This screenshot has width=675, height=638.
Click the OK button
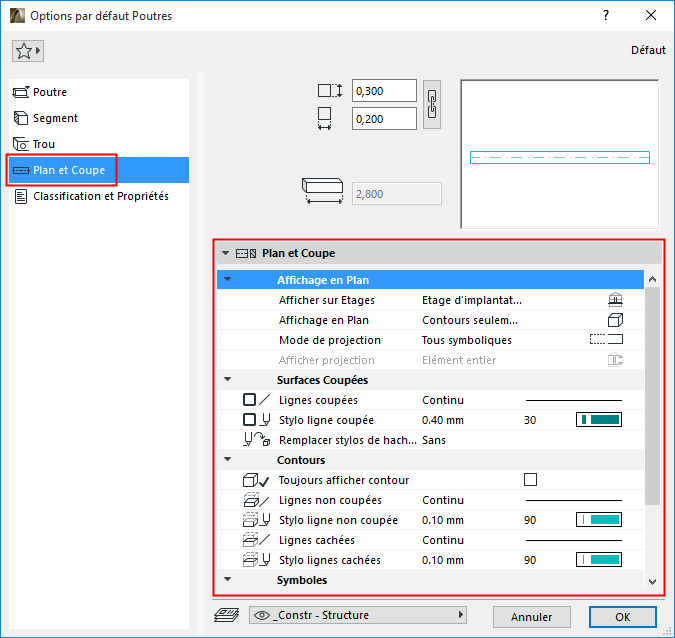622,617
